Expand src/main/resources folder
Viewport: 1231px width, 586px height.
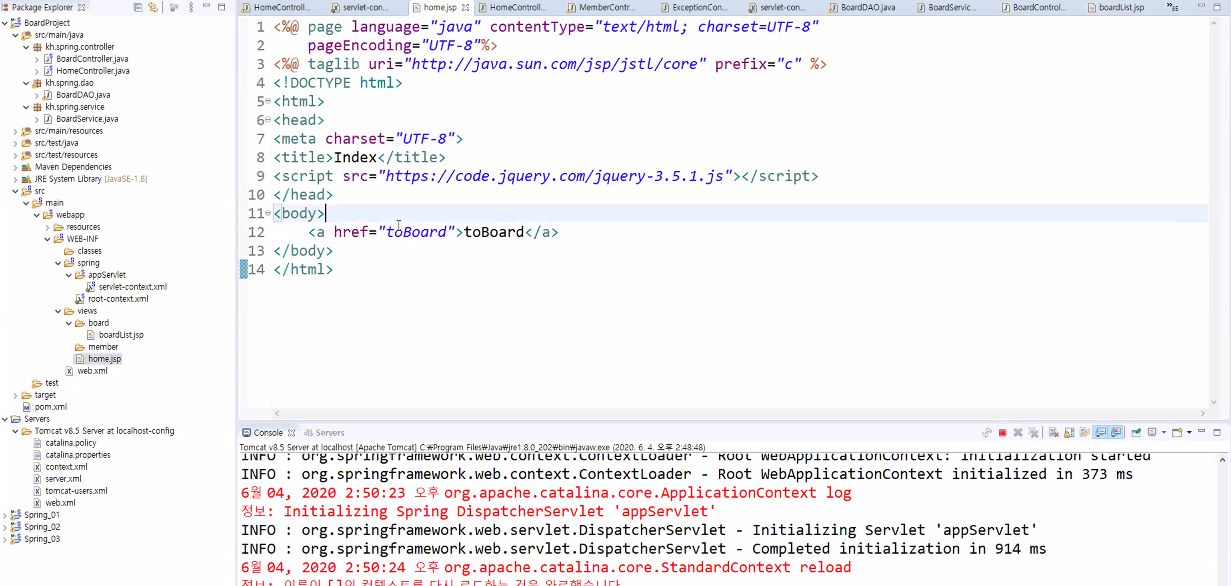click(15, 131)
